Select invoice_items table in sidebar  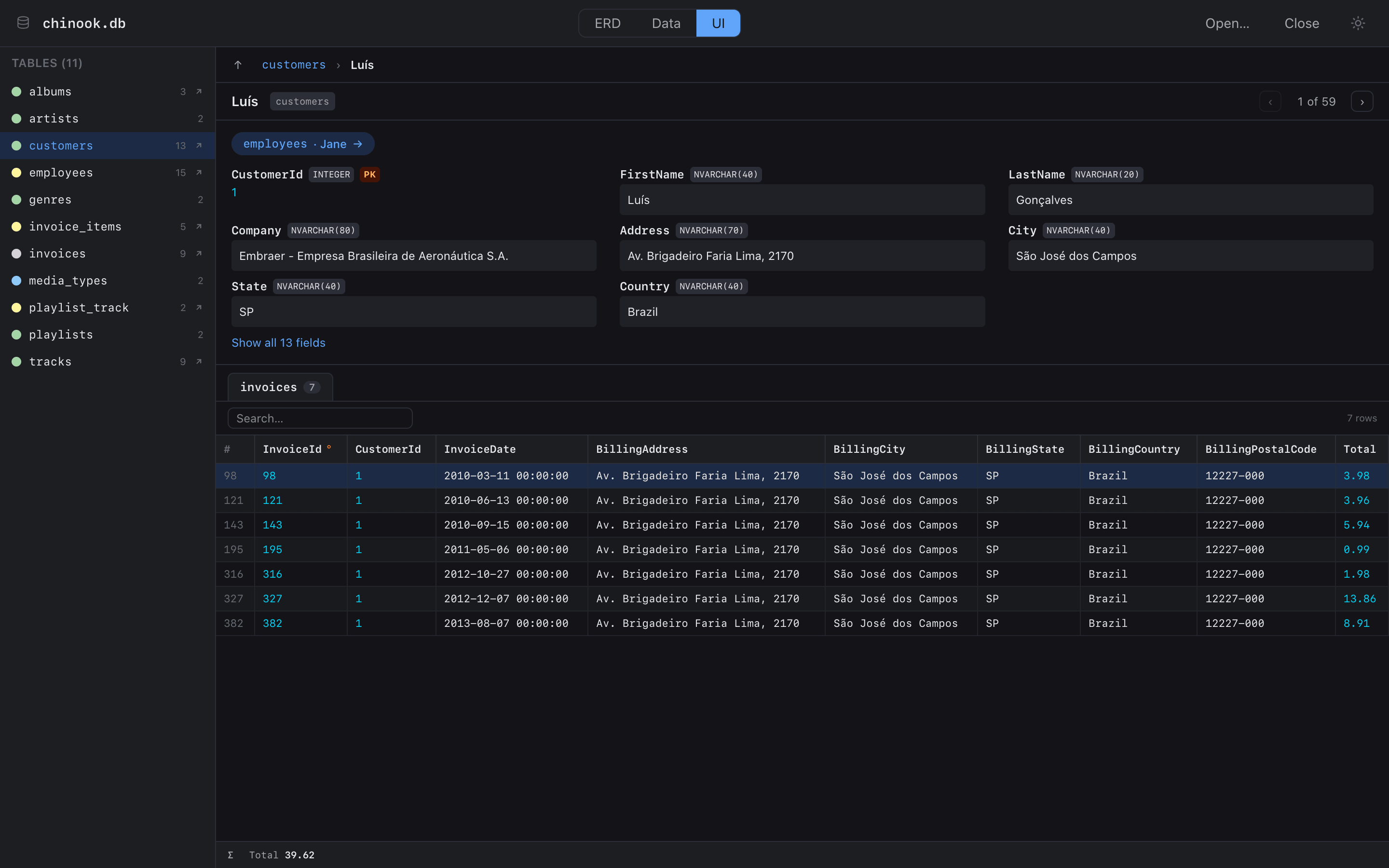tap(108, 226)
